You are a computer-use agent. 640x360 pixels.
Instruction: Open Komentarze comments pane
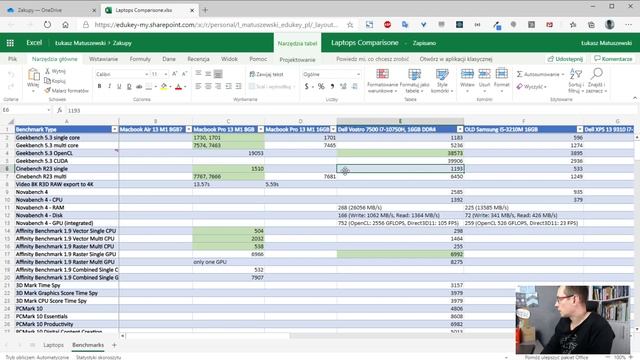click(x=613, y=59)
